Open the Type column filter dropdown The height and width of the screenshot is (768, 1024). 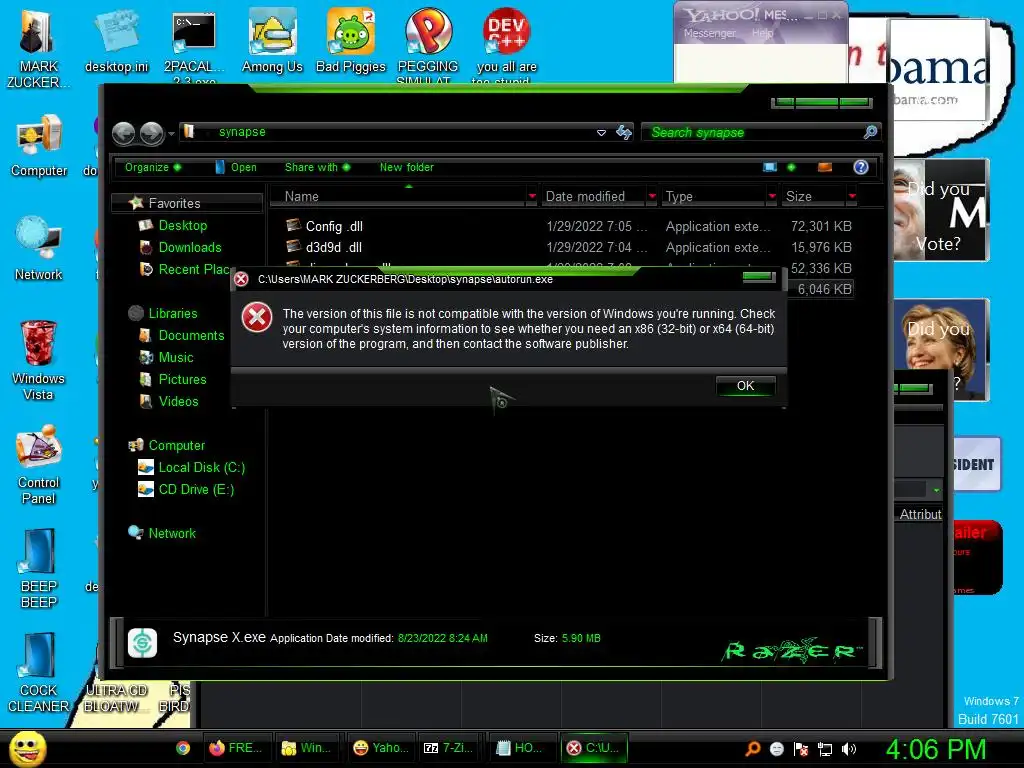point(772,197)
